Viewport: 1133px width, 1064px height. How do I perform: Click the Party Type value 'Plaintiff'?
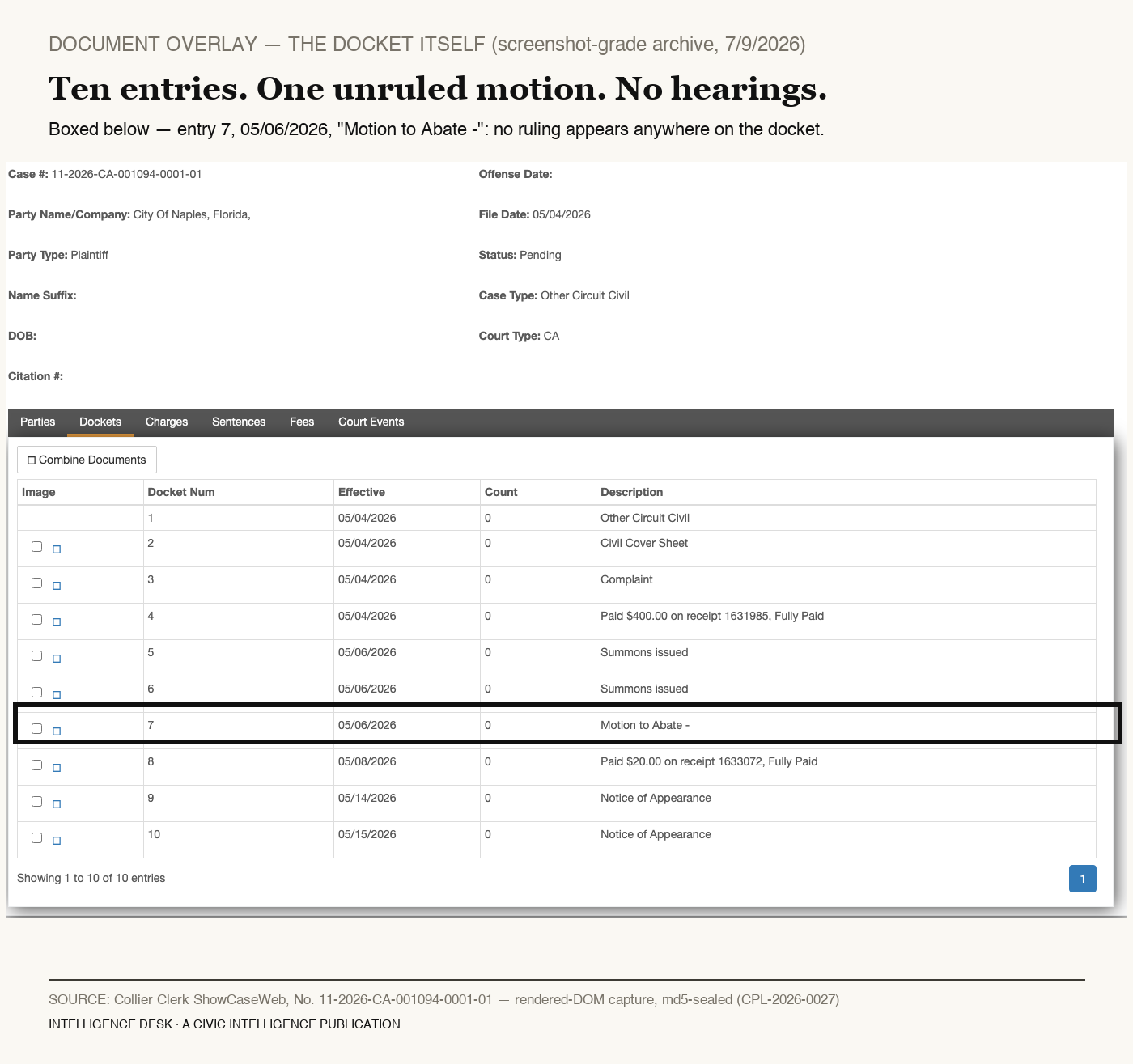[x=89, y=255]
